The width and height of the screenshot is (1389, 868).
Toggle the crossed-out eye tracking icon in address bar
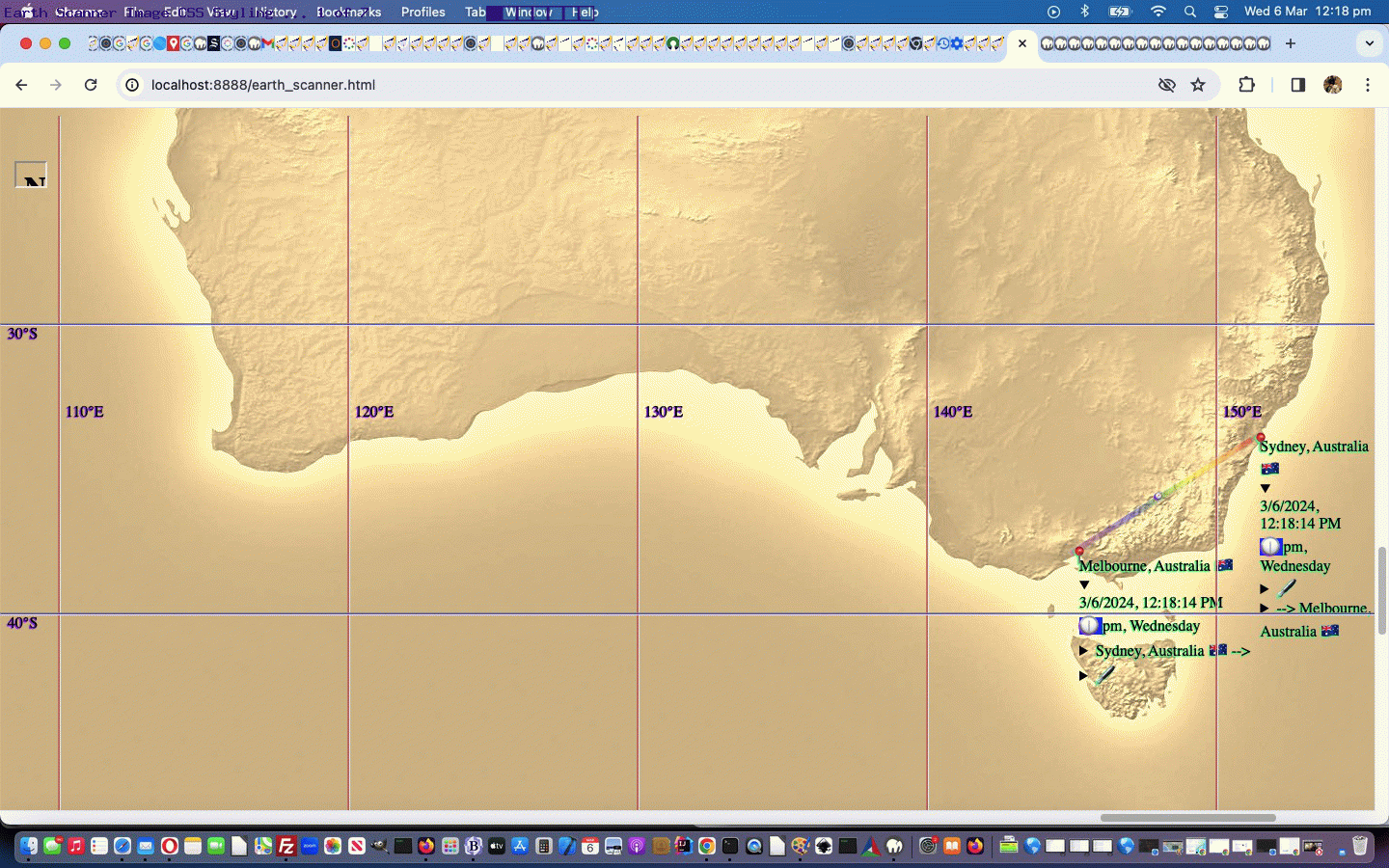[x=1166, y=85]
